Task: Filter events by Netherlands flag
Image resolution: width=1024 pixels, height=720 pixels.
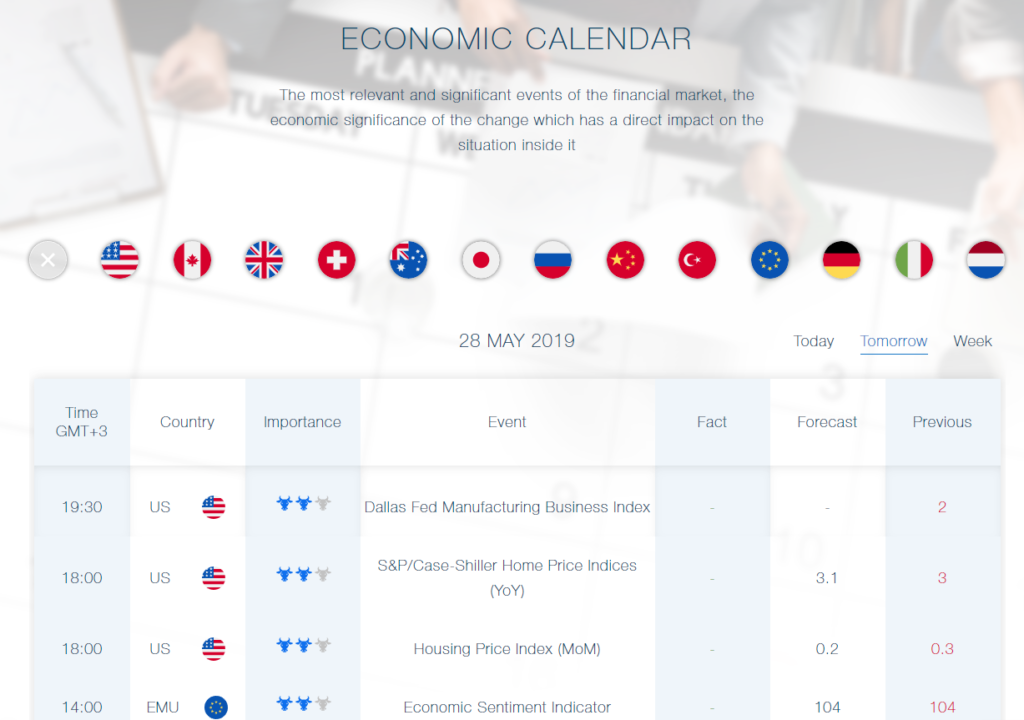Action: tap(985, 260)
